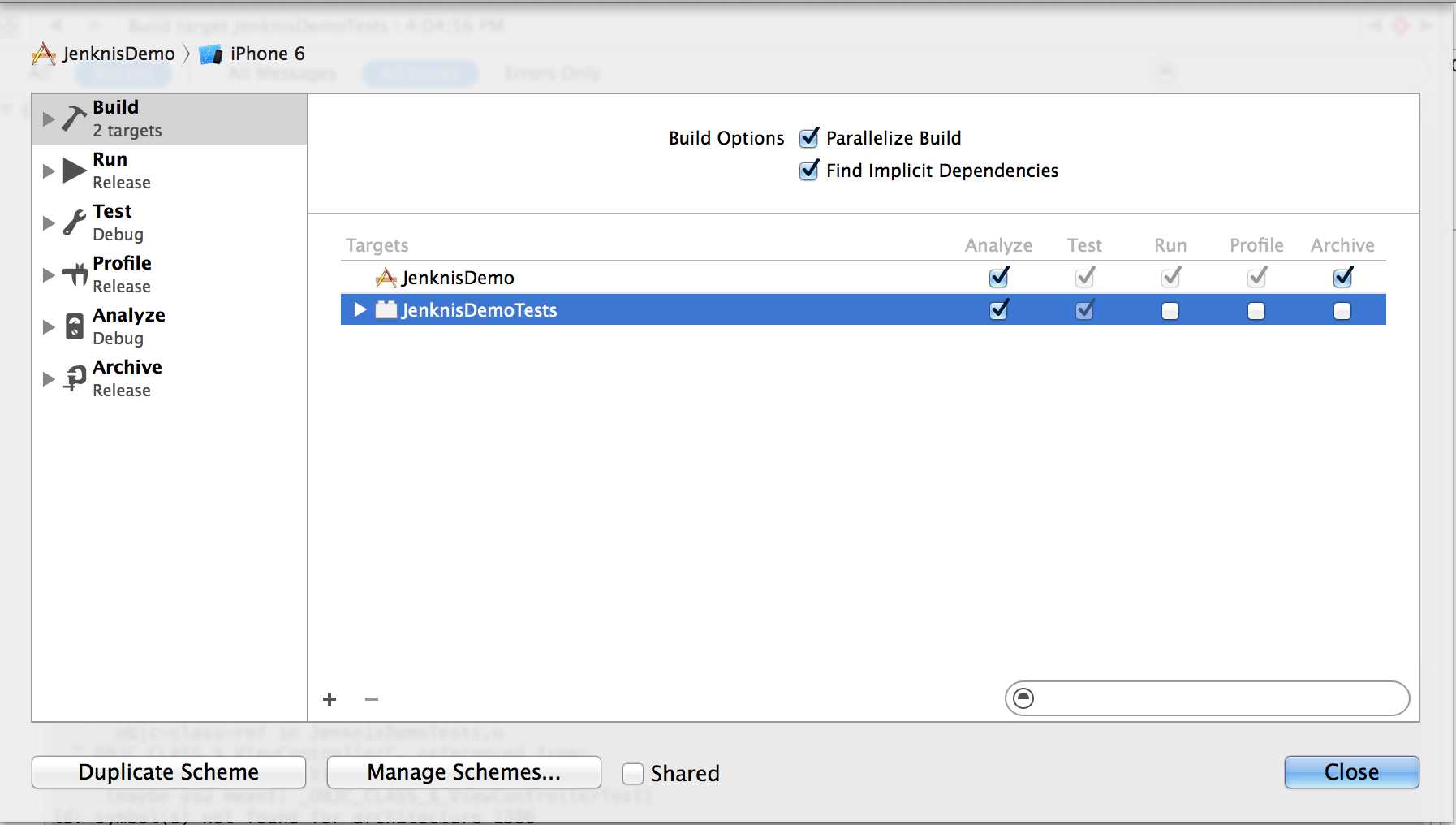Enable Archive checkbox for JenknisDemoTests
Screen dimensions: 1456x825
click(1342, 311)
